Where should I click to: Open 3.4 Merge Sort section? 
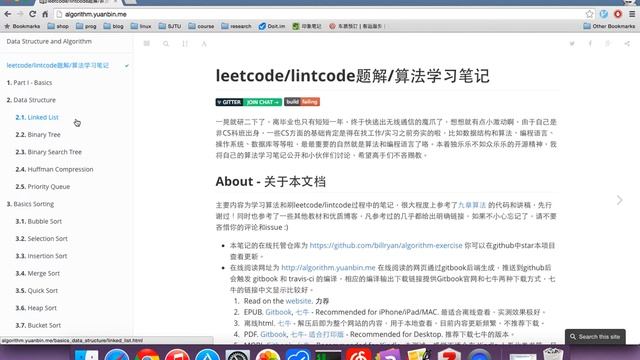tap(38, 273)
